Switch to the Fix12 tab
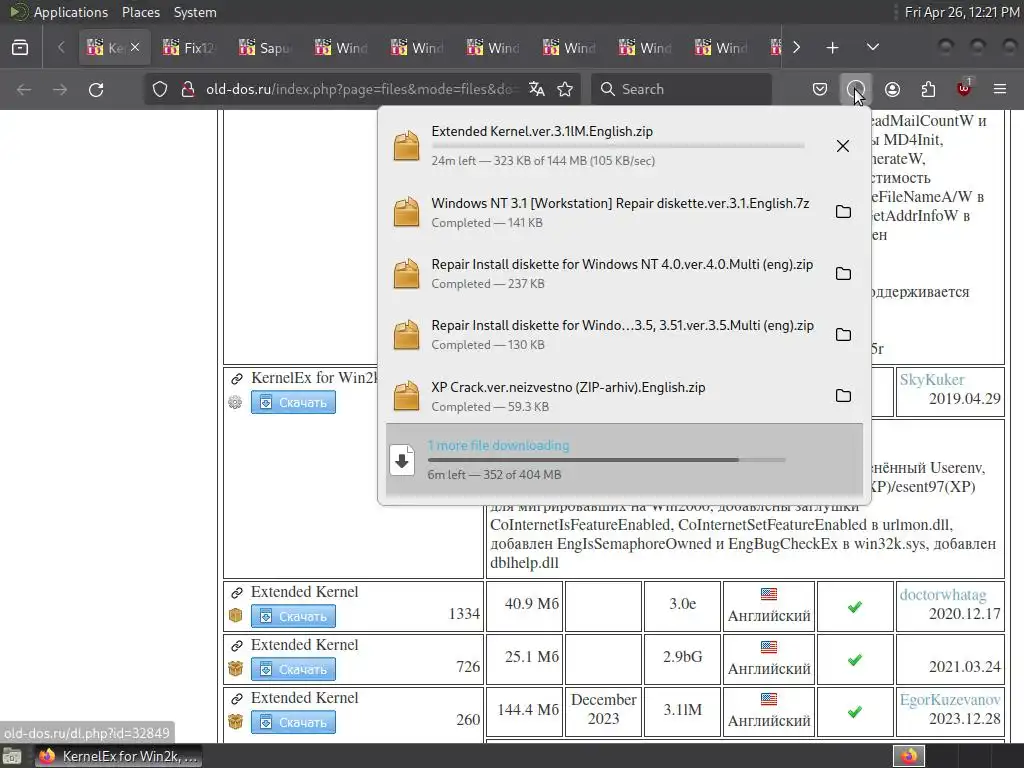The width and height of the screenshot is (1024, 768). coord(188,48)
